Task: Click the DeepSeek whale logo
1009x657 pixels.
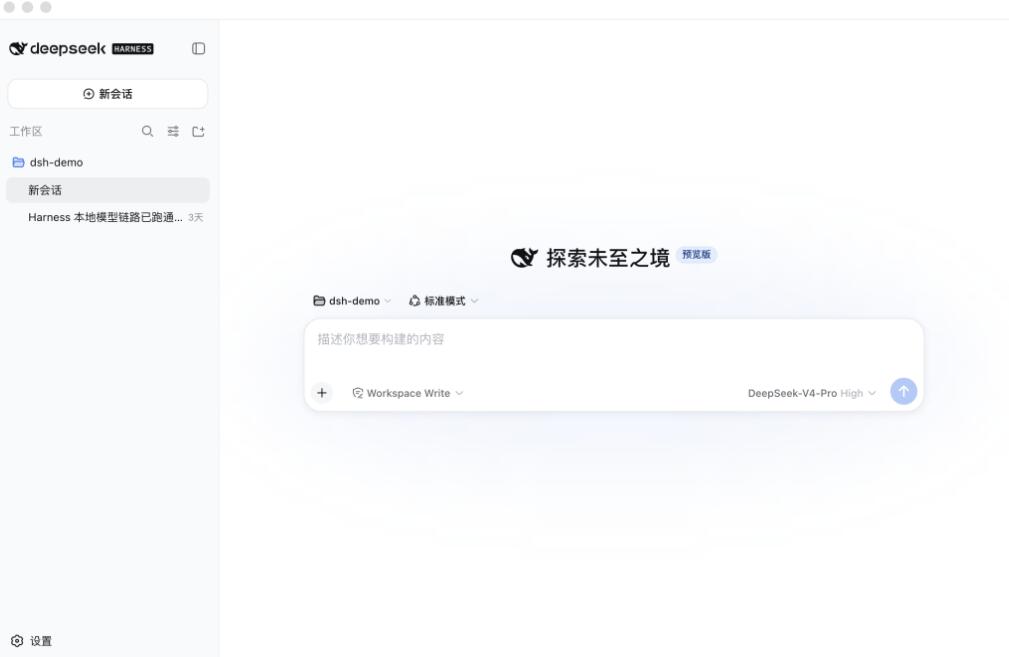Action: coord(18,48)
